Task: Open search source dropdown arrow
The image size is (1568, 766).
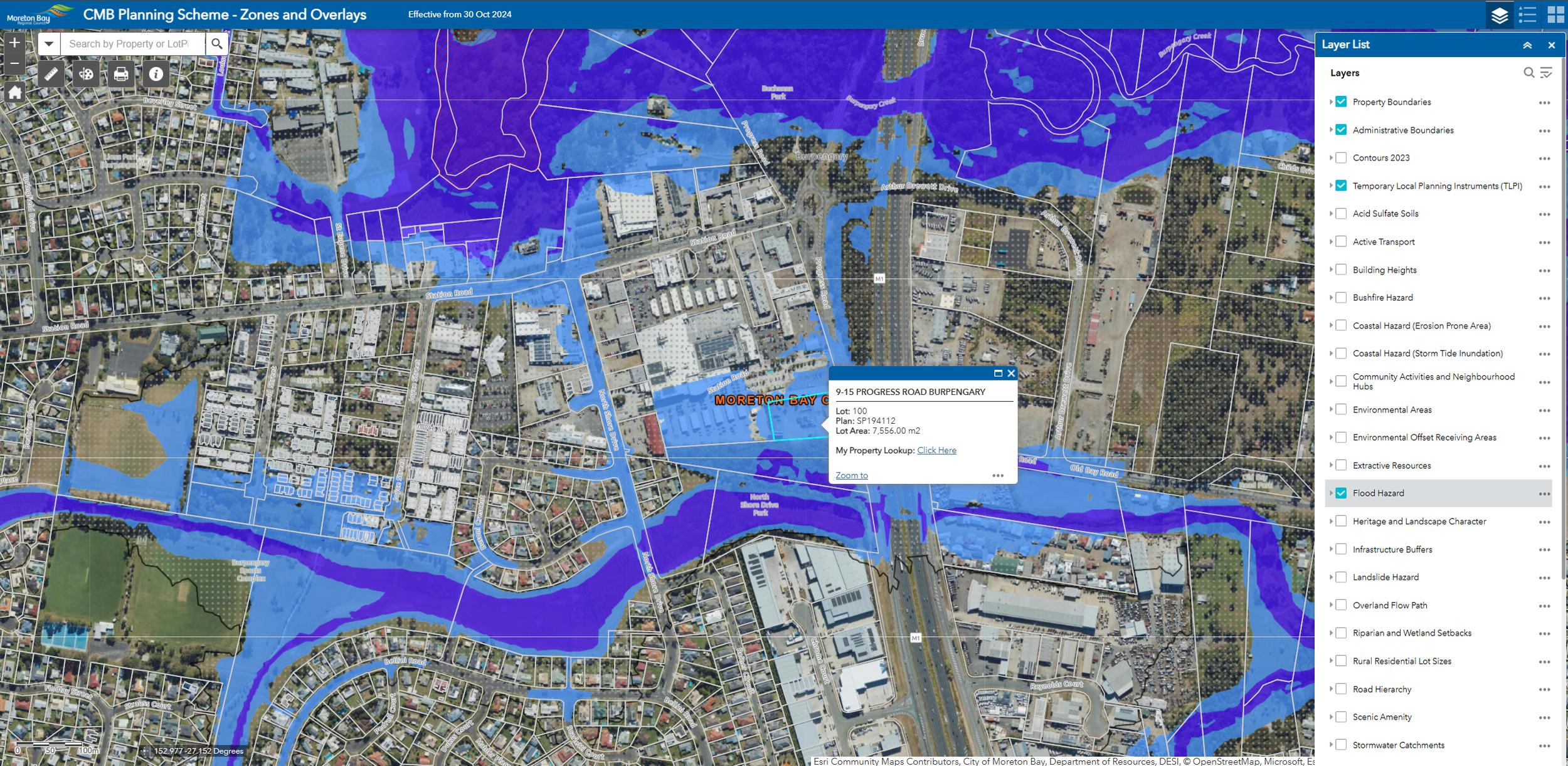Action: [49, 44]
